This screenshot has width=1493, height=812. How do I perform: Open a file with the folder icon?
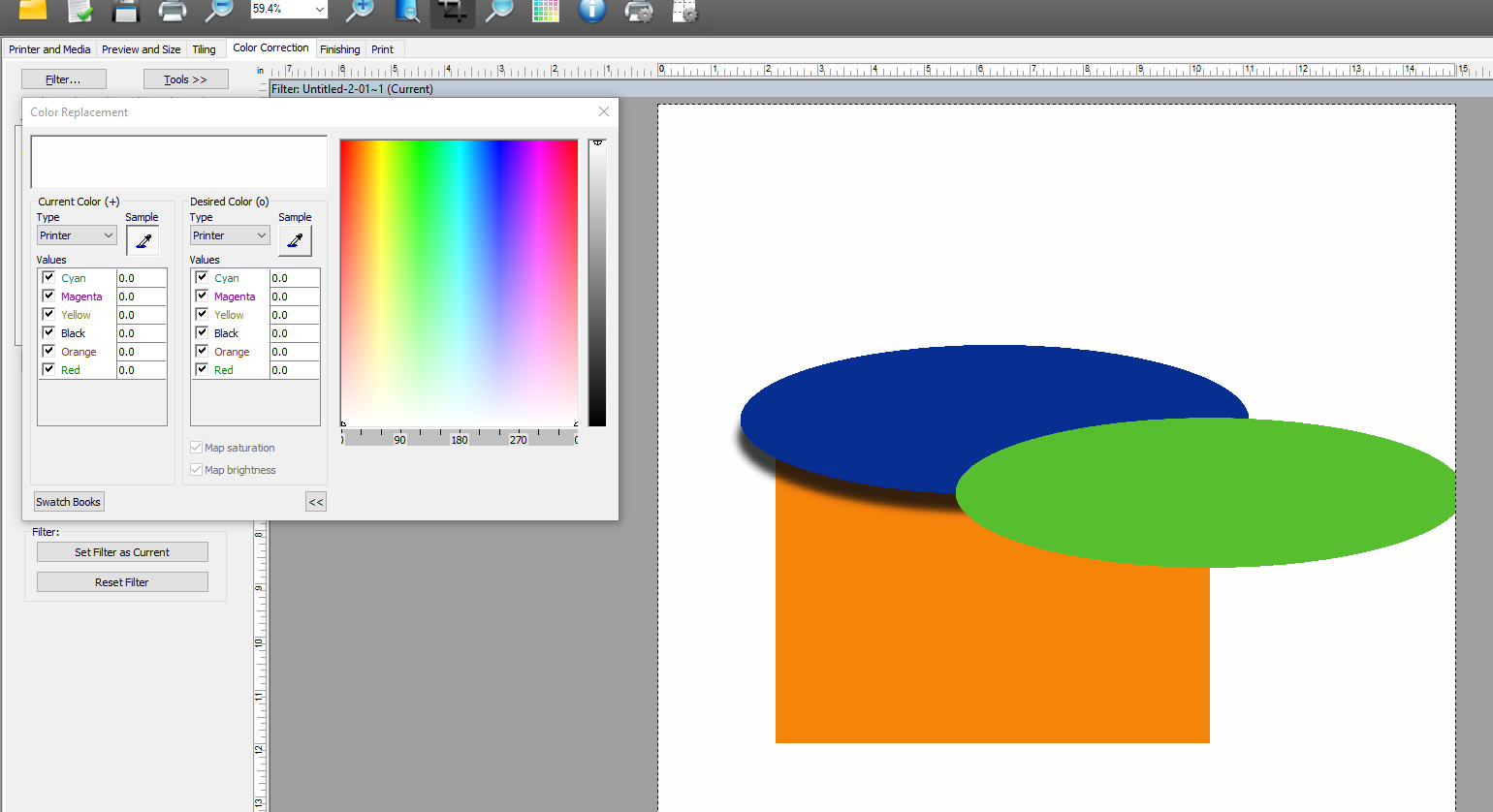tap(33, 10)
